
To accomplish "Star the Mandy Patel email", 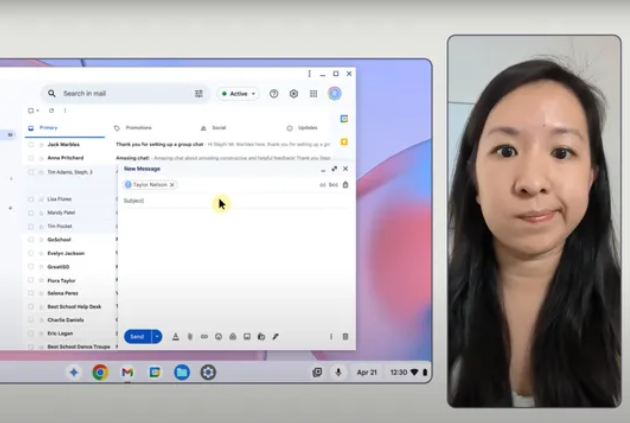I will [x=41, y=213].
